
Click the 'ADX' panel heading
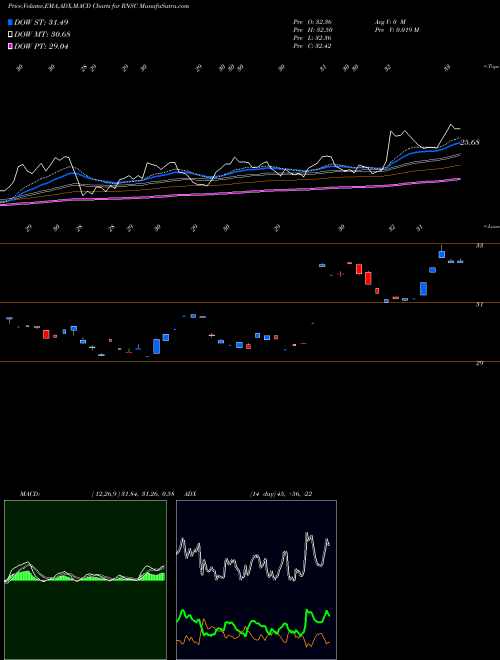(190, 494)
